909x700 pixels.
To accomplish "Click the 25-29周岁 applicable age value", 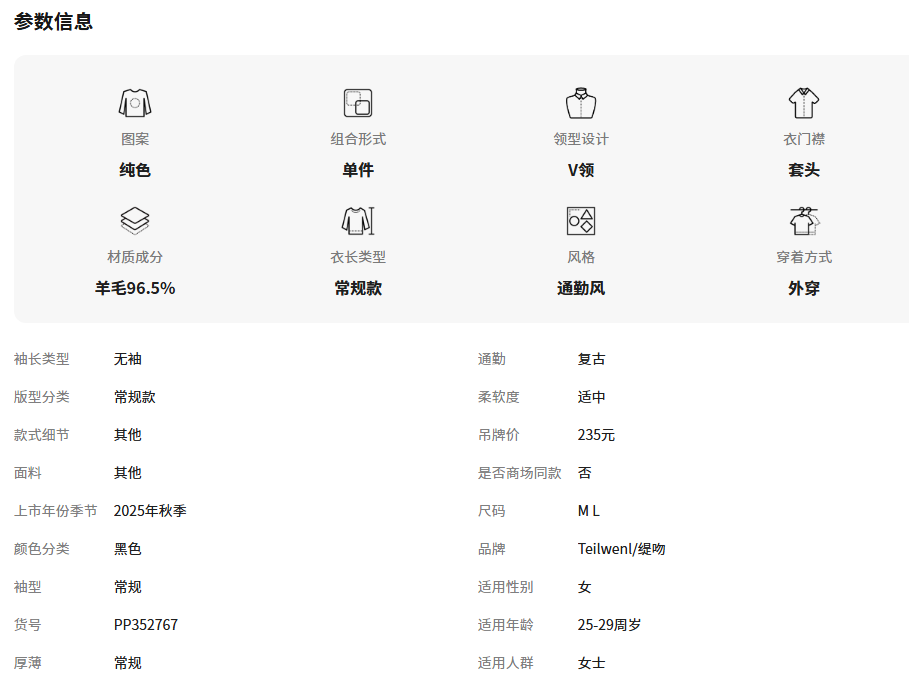I will click(x=609, y=625).
